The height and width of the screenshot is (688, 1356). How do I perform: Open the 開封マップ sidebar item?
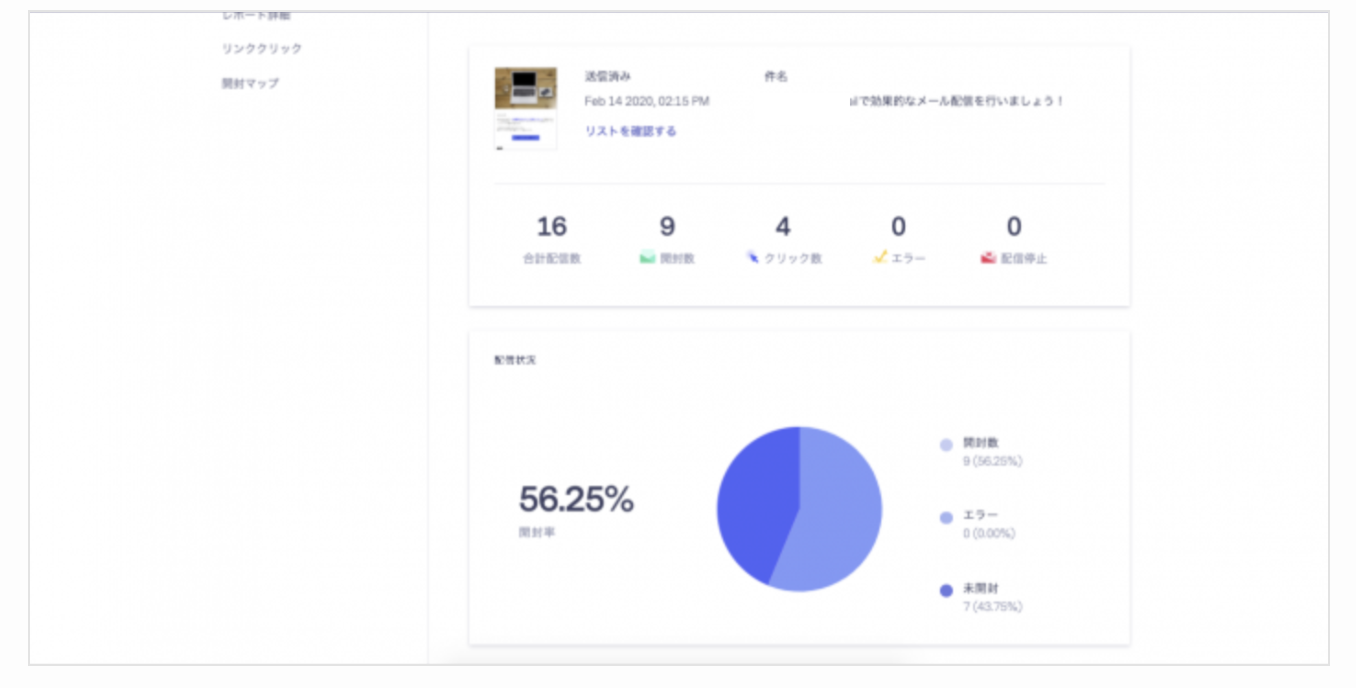(250, 84)
